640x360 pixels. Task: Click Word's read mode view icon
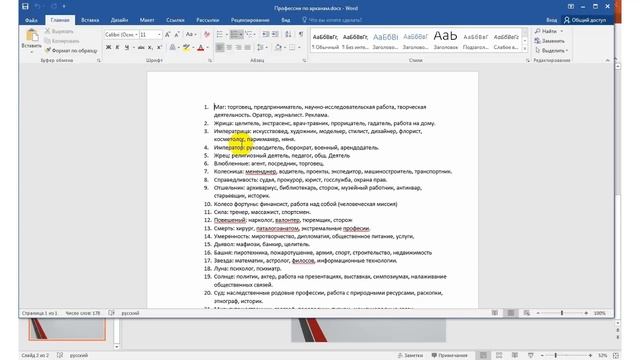tap(495, 313)
